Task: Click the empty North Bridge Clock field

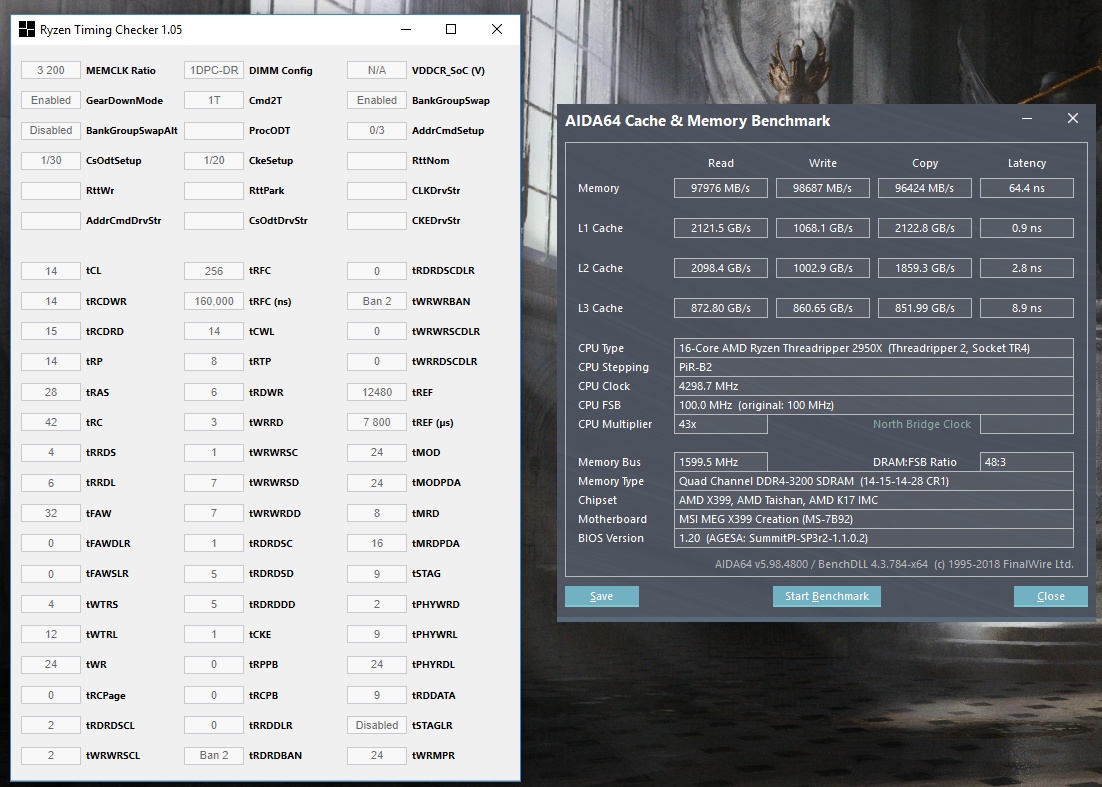Action: 1027,424
